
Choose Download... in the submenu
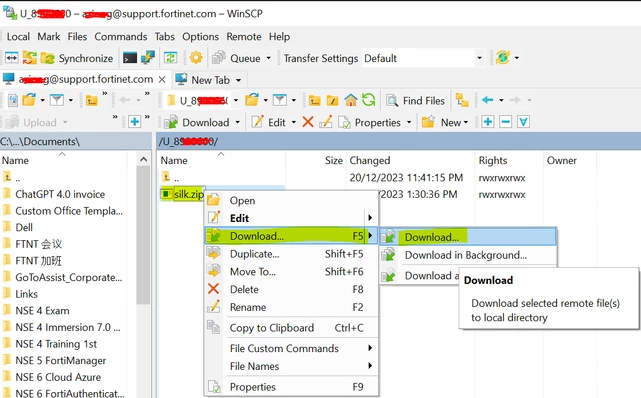tap(468, 237)
